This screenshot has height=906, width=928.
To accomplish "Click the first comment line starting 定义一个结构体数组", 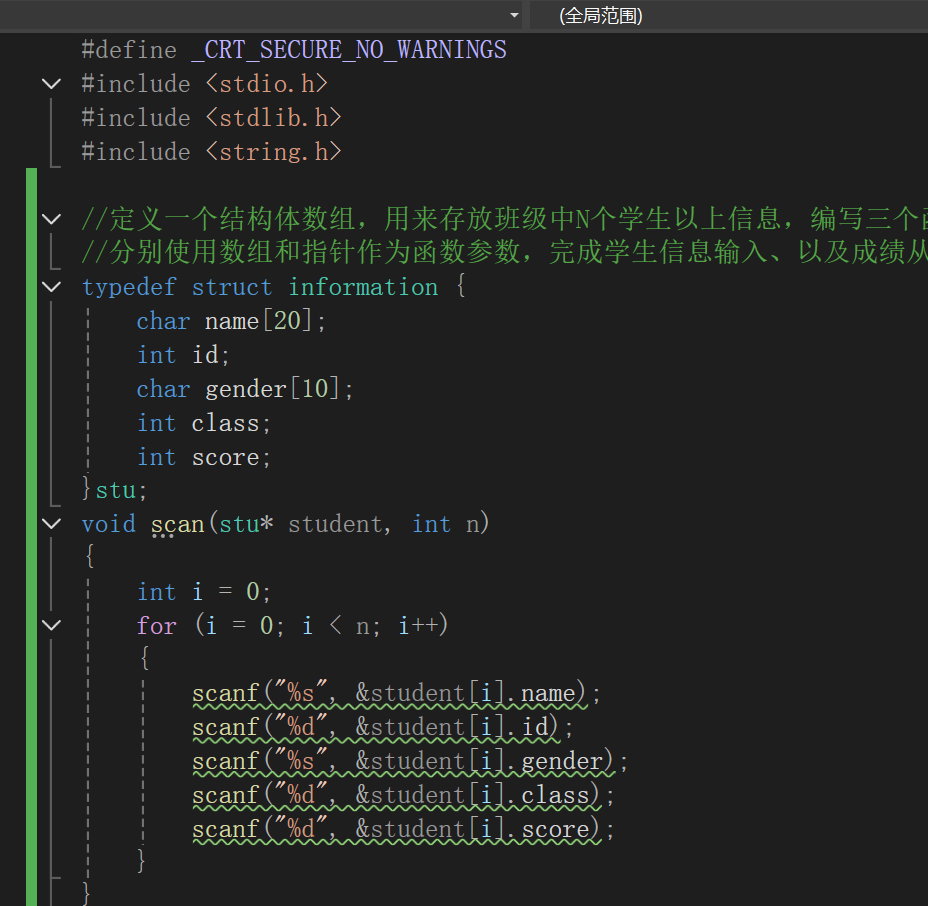I will click(x=504, y=219).
